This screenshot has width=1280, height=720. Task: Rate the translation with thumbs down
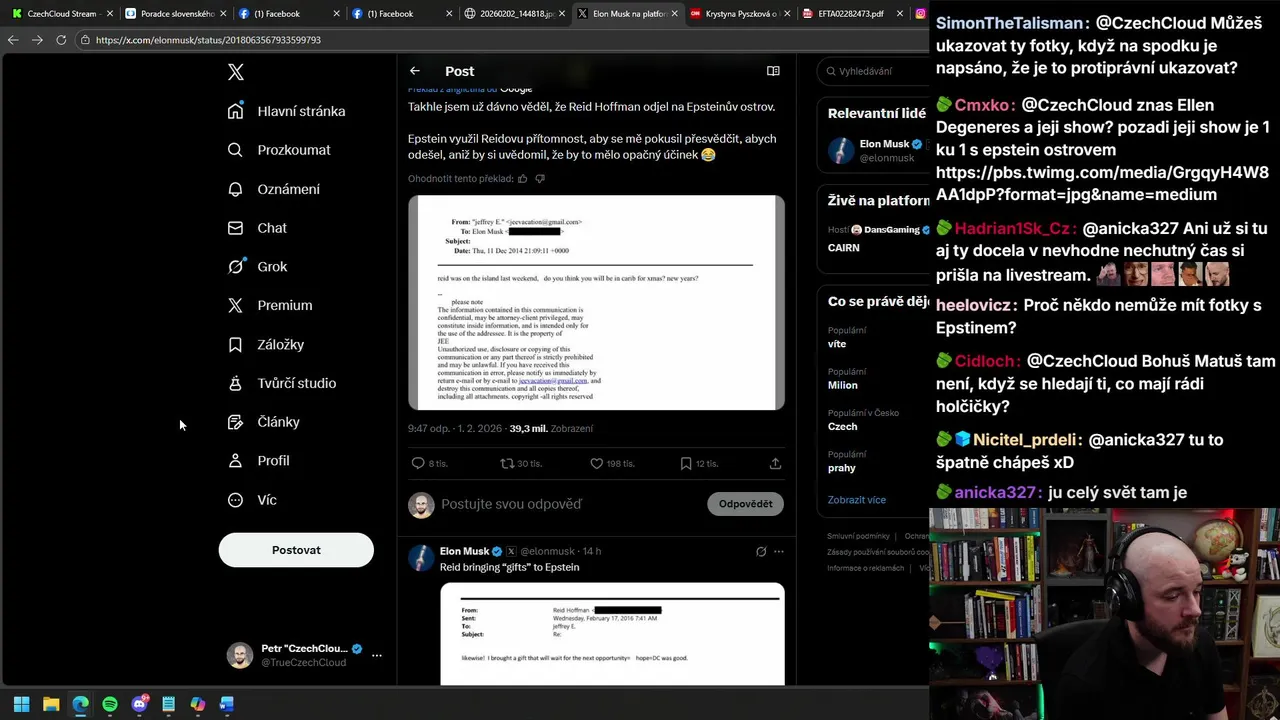point(540,179)
